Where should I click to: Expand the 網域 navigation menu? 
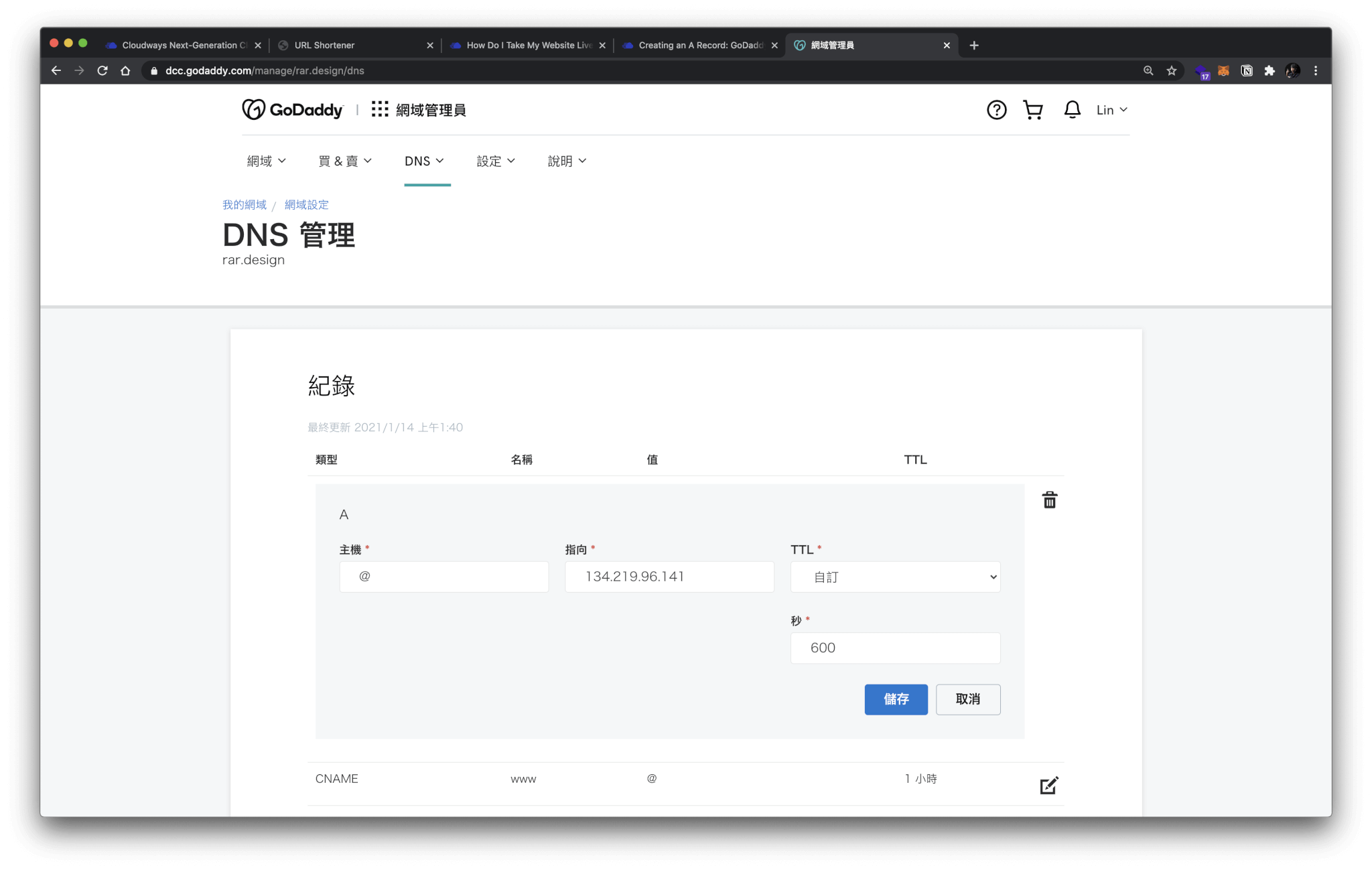coord(266,161)
